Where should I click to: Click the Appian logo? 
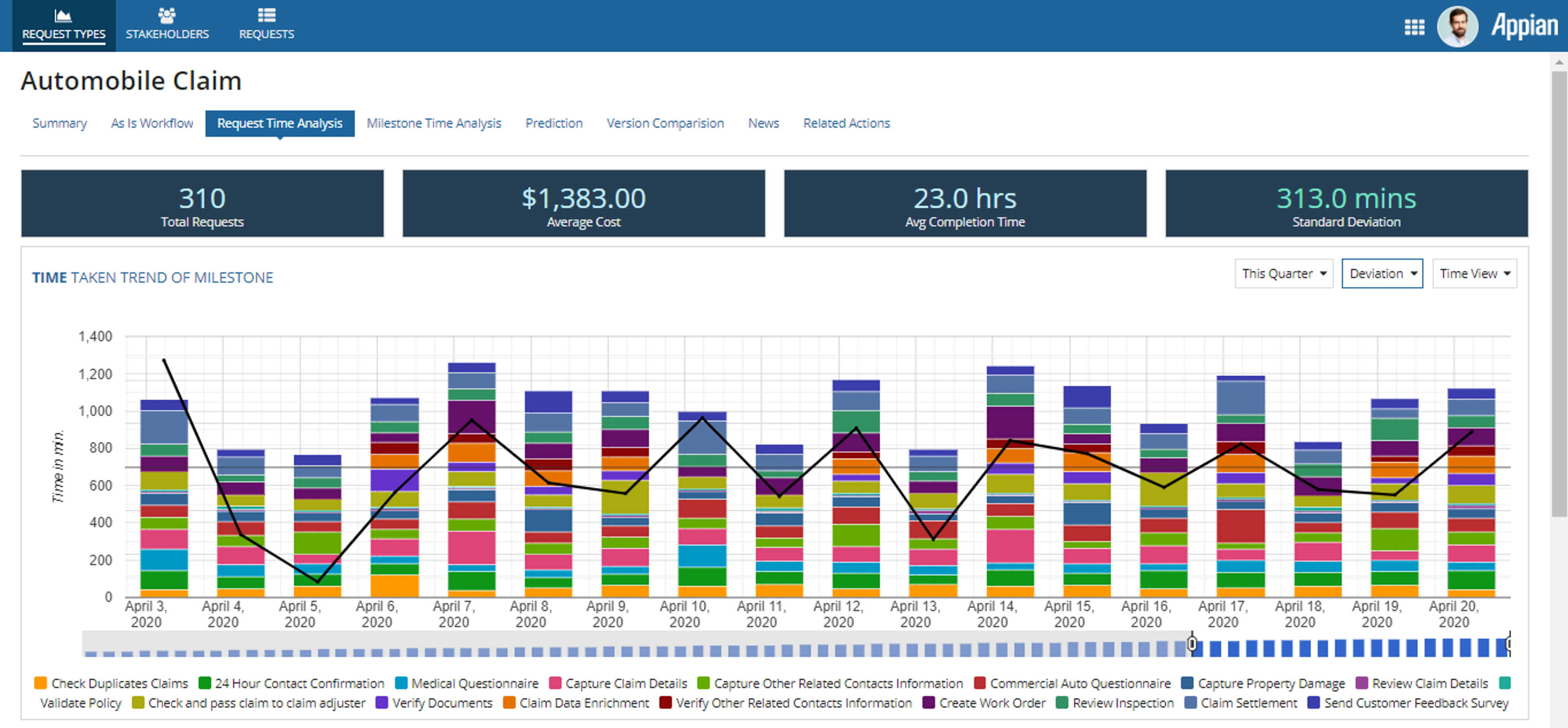click(1524, 26)
